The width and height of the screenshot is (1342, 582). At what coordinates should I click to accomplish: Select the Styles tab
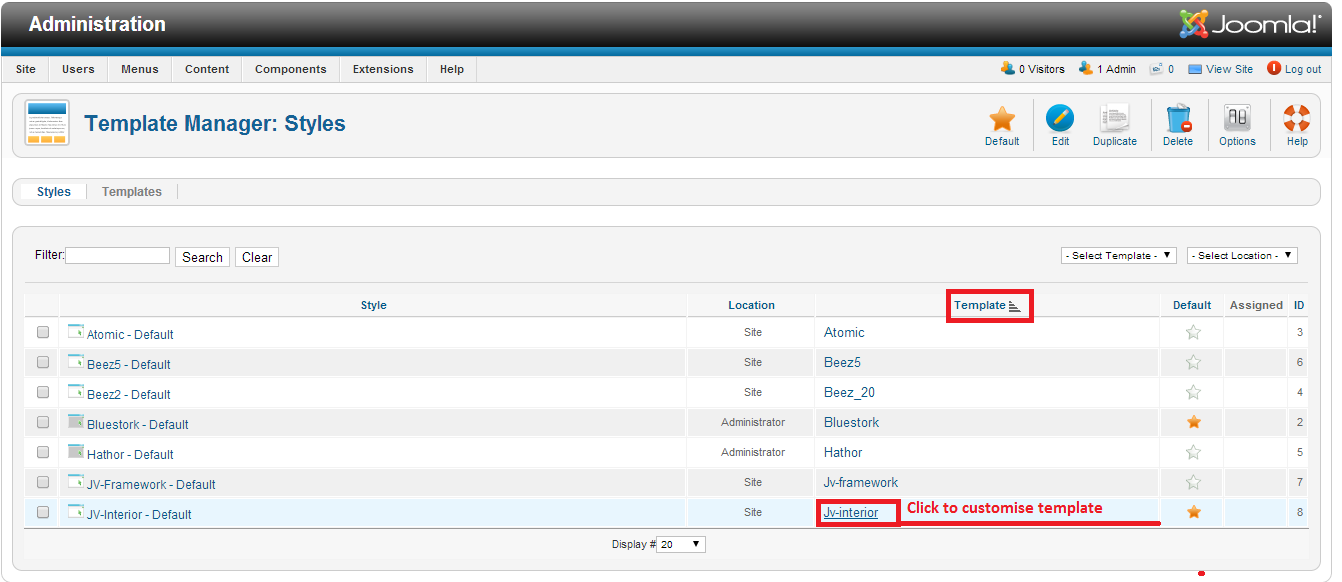[54, 192]
